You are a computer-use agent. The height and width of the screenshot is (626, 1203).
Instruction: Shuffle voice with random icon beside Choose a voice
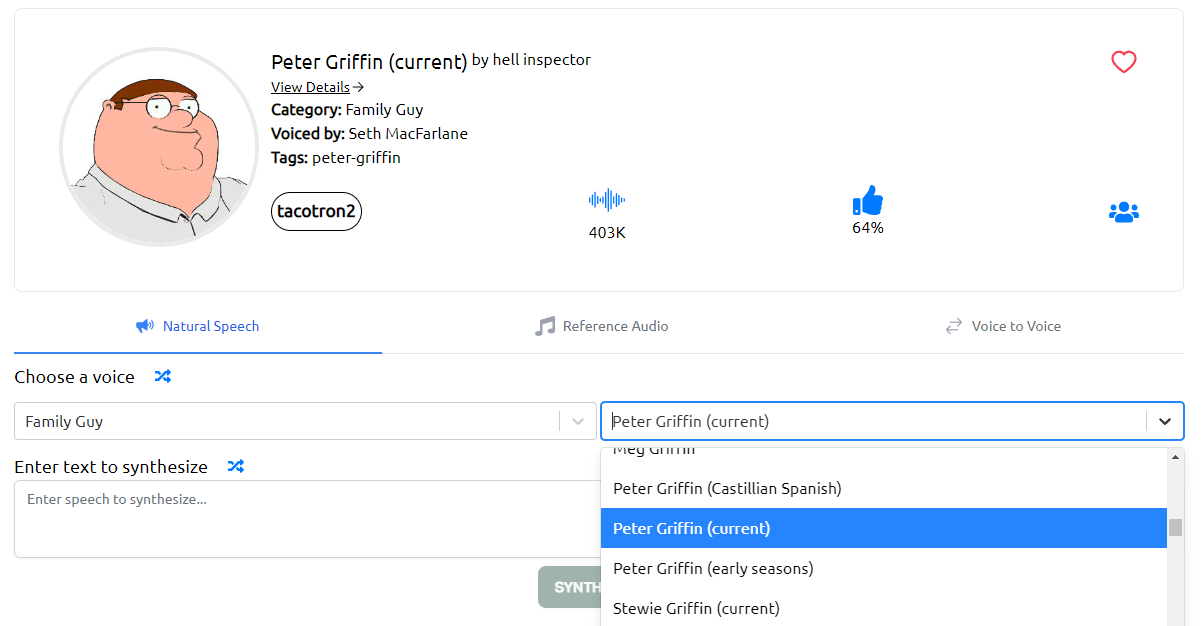163,377
